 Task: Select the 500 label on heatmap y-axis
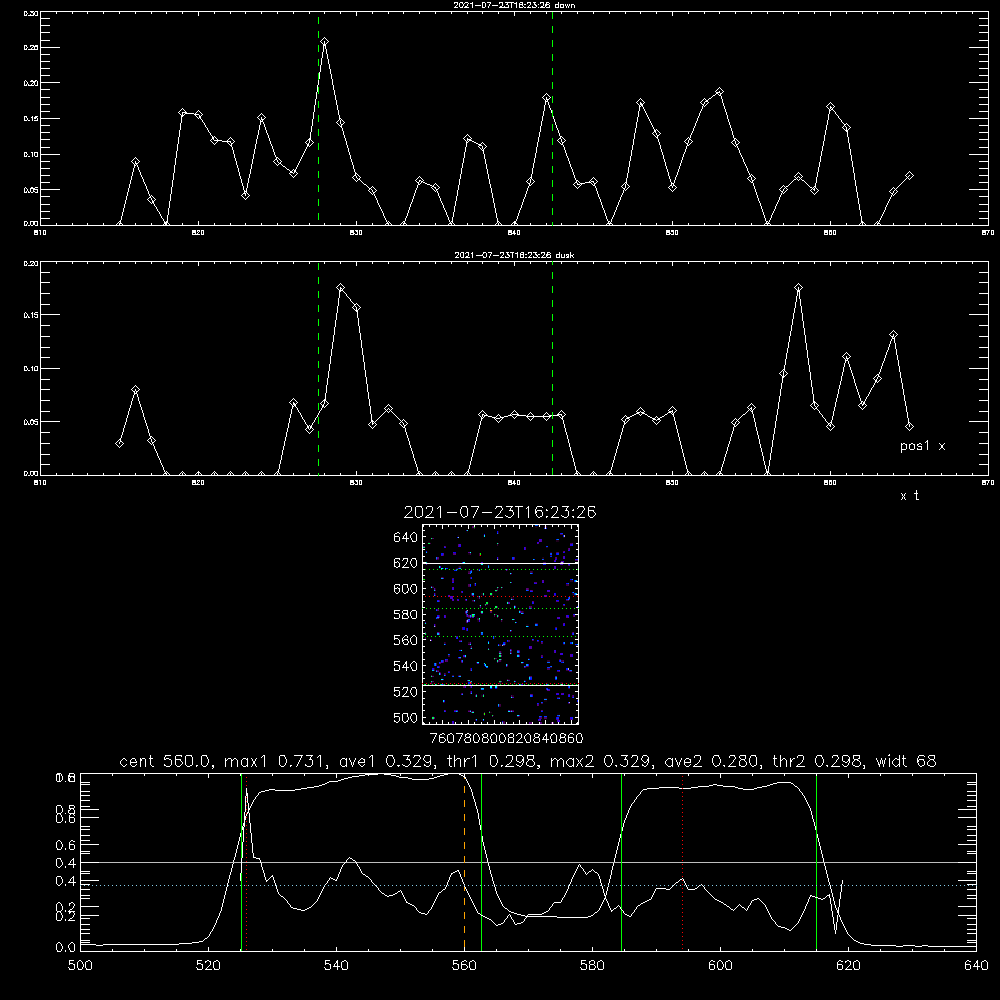click(405, 718)
